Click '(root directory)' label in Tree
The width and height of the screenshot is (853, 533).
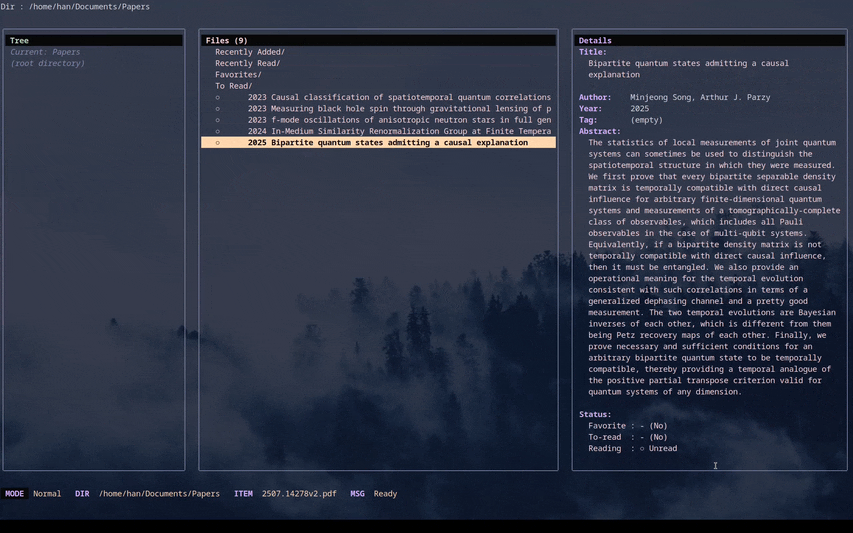pyautogui.click(x=47, y=64)
